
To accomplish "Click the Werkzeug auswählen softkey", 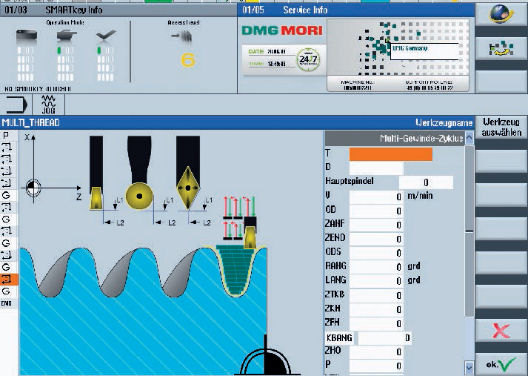I will (501, 127).
